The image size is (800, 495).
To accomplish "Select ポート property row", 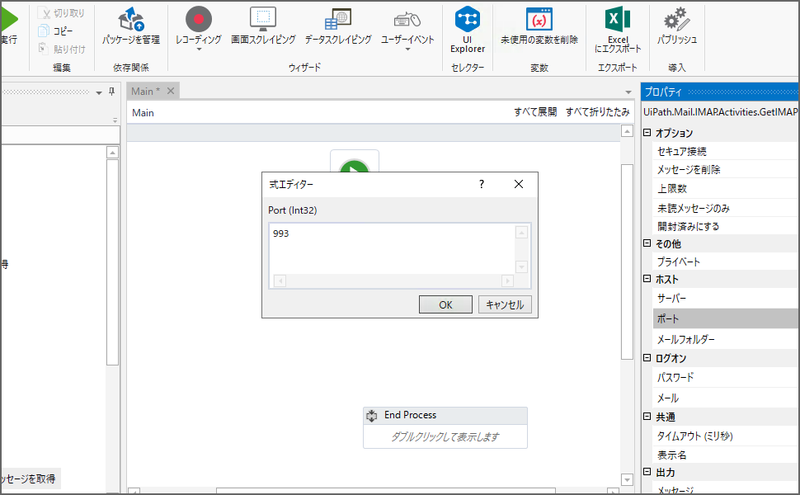I will coord(725,318).
